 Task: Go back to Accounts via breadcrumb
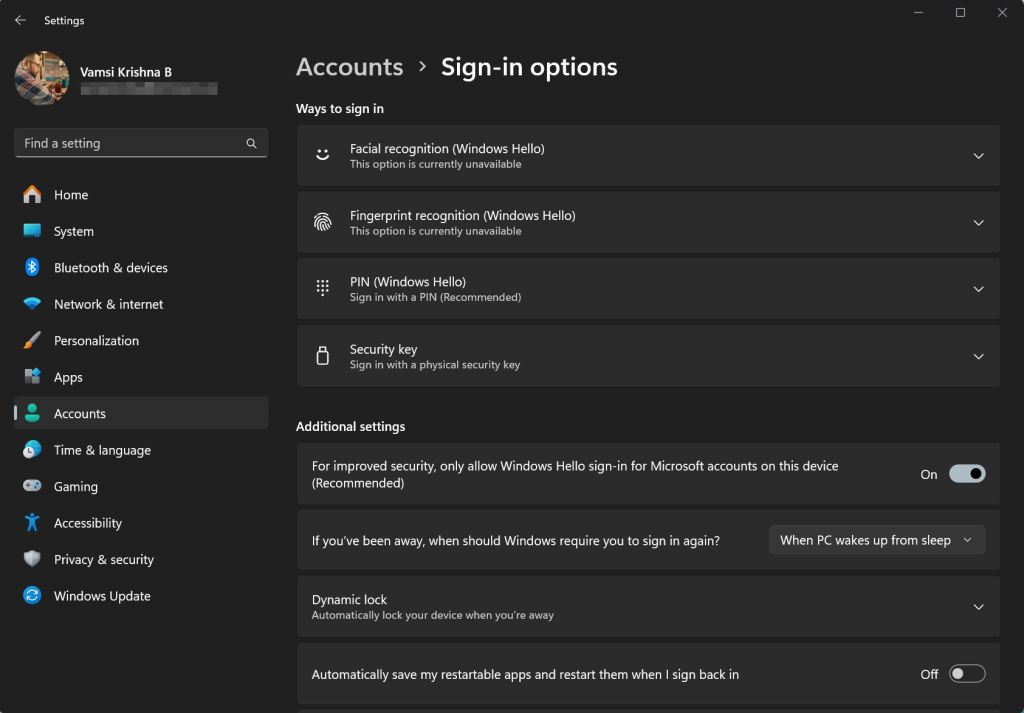click(349, 67)
